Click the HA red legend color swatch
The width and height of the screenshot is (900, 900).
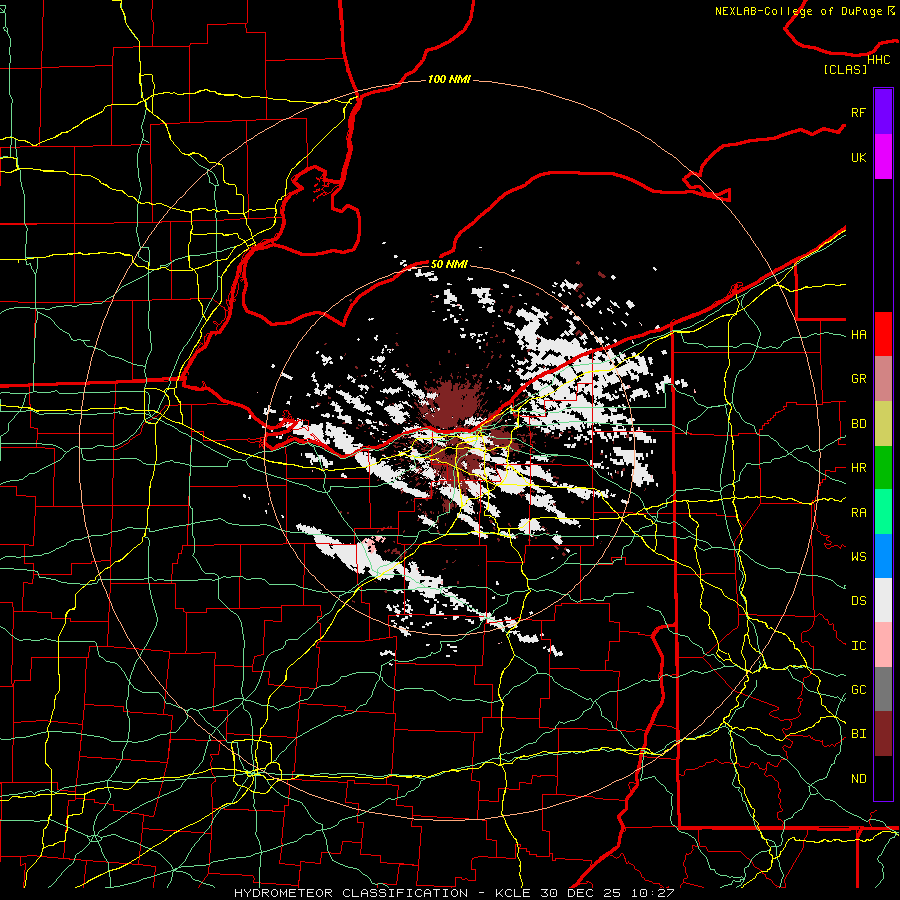[883, 334]
